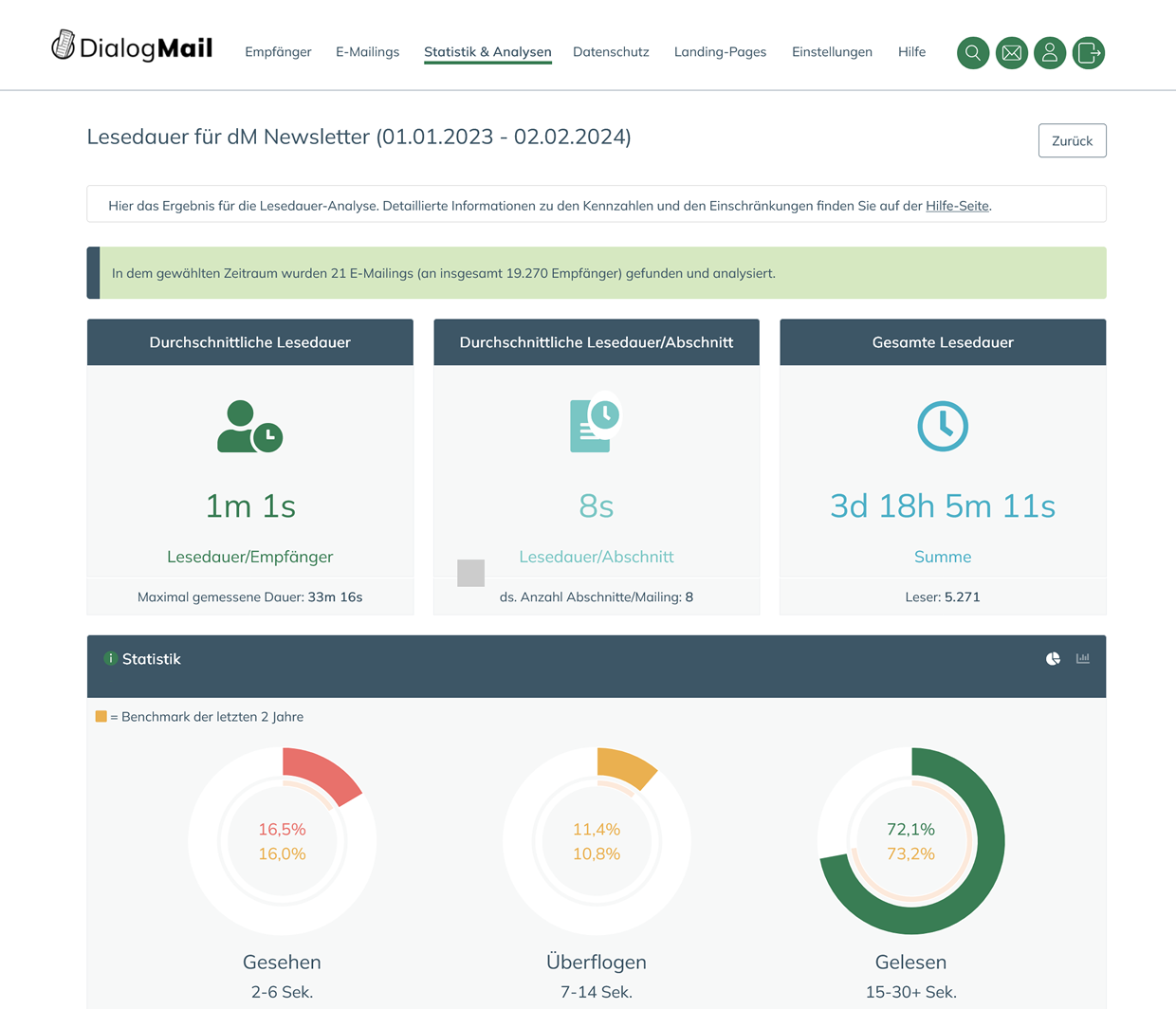
Task: Switch to pie chart view icon
Action: tap(1053, 658)
